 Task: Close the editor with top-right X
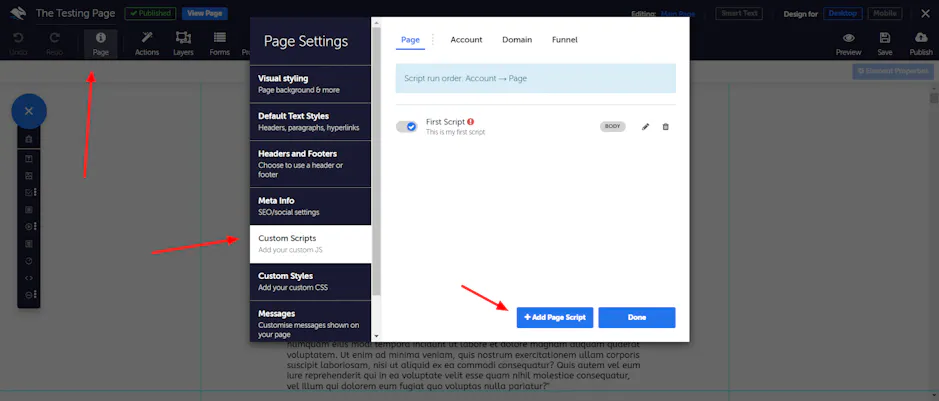tap(925, 13)
